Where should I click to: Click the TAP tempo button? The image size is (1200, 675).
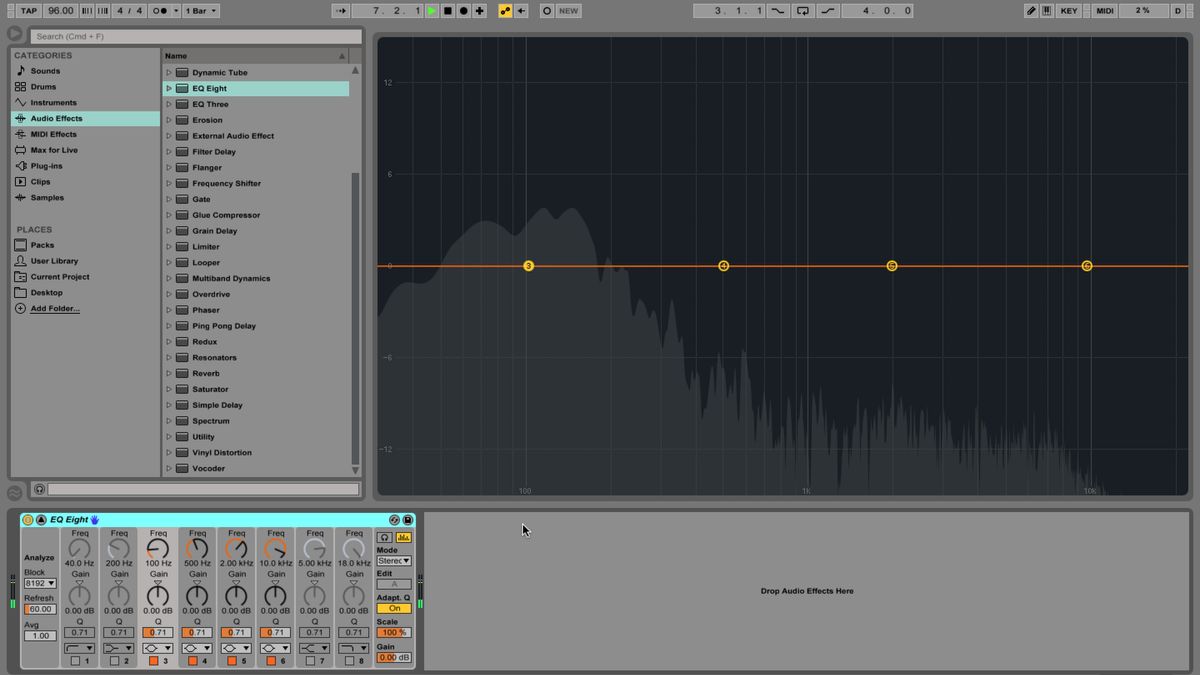pos(29,11)
